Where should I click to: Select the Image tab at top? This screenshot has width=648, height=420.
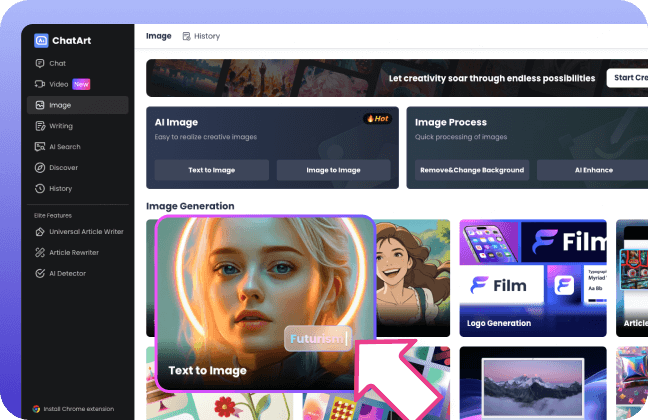(159, 36)
